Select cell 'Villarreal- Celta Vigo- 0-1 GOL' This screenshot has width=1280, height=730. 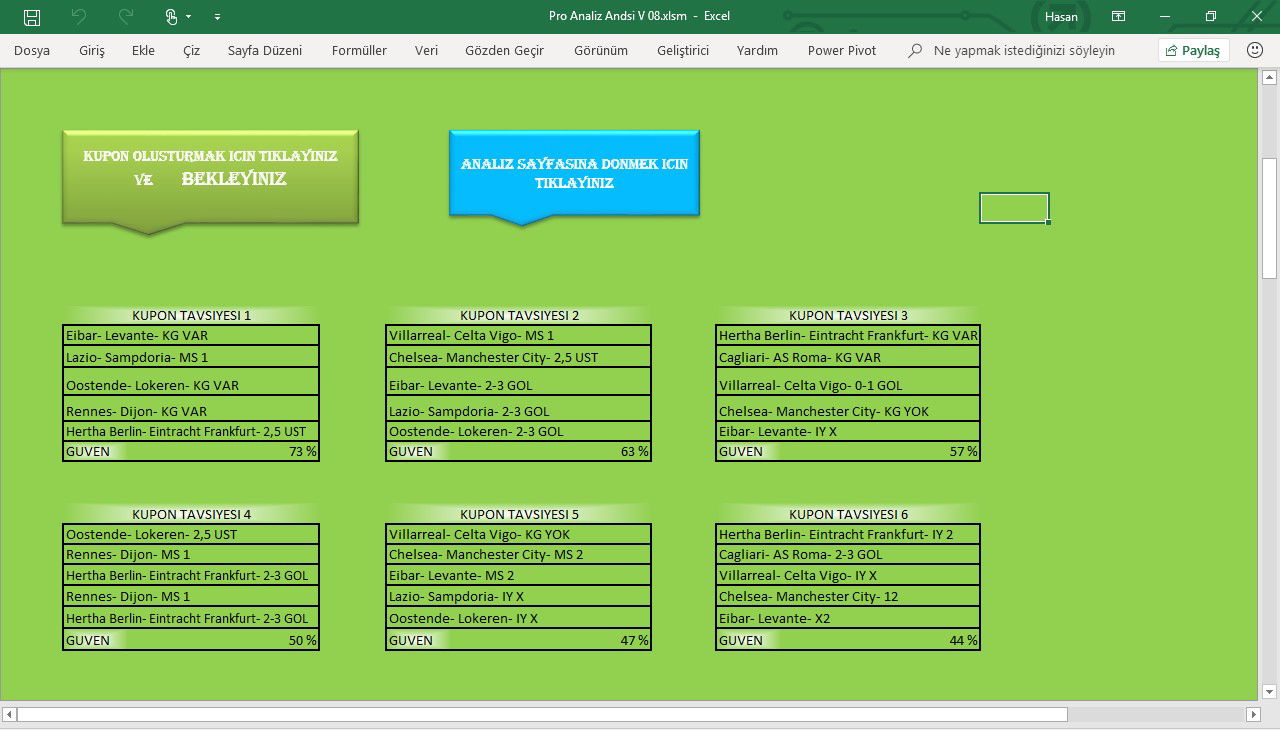848,382
